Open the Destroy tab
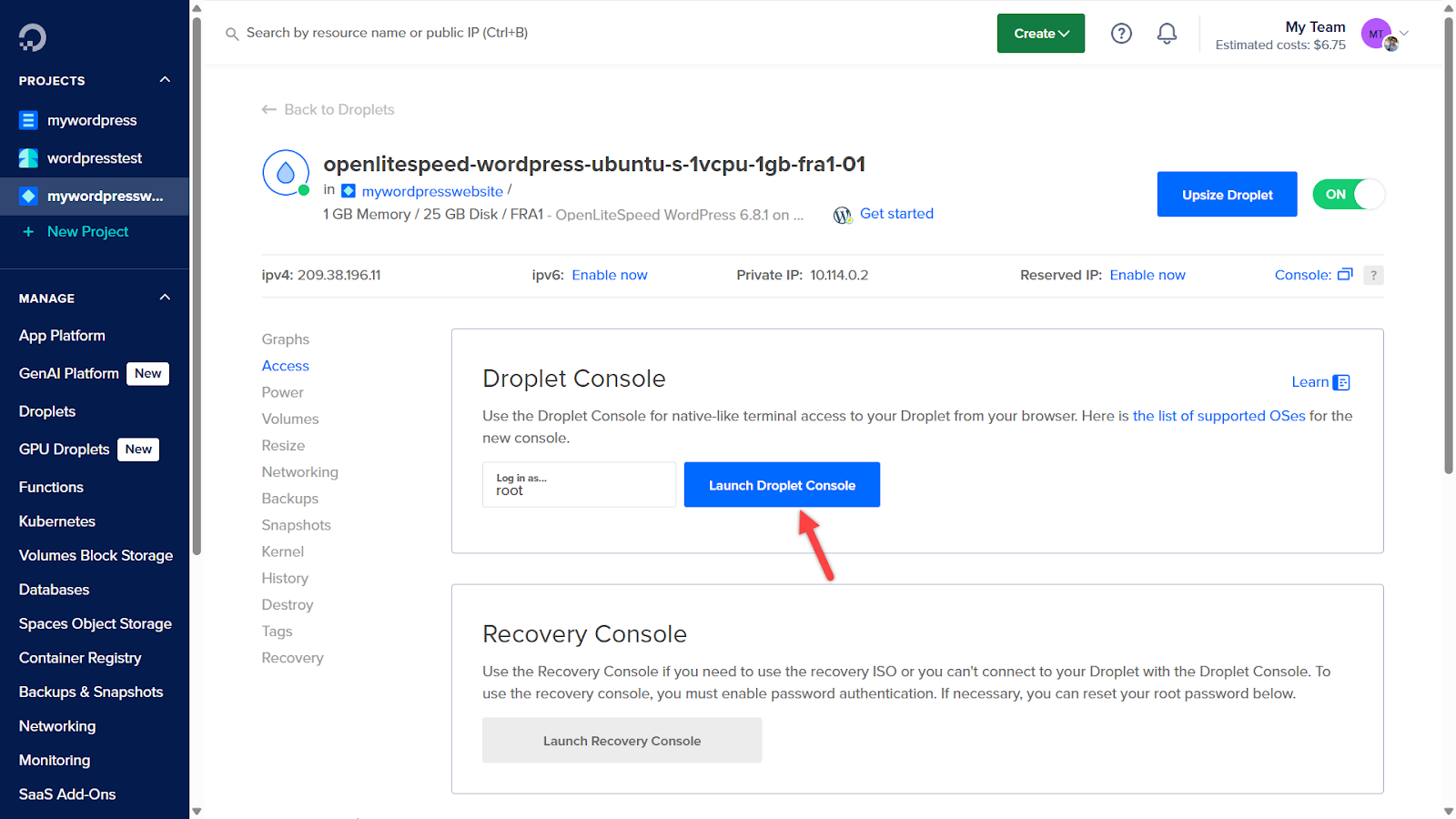The height and width of the screenshot is (819, 1456). (x=288, y=605)
